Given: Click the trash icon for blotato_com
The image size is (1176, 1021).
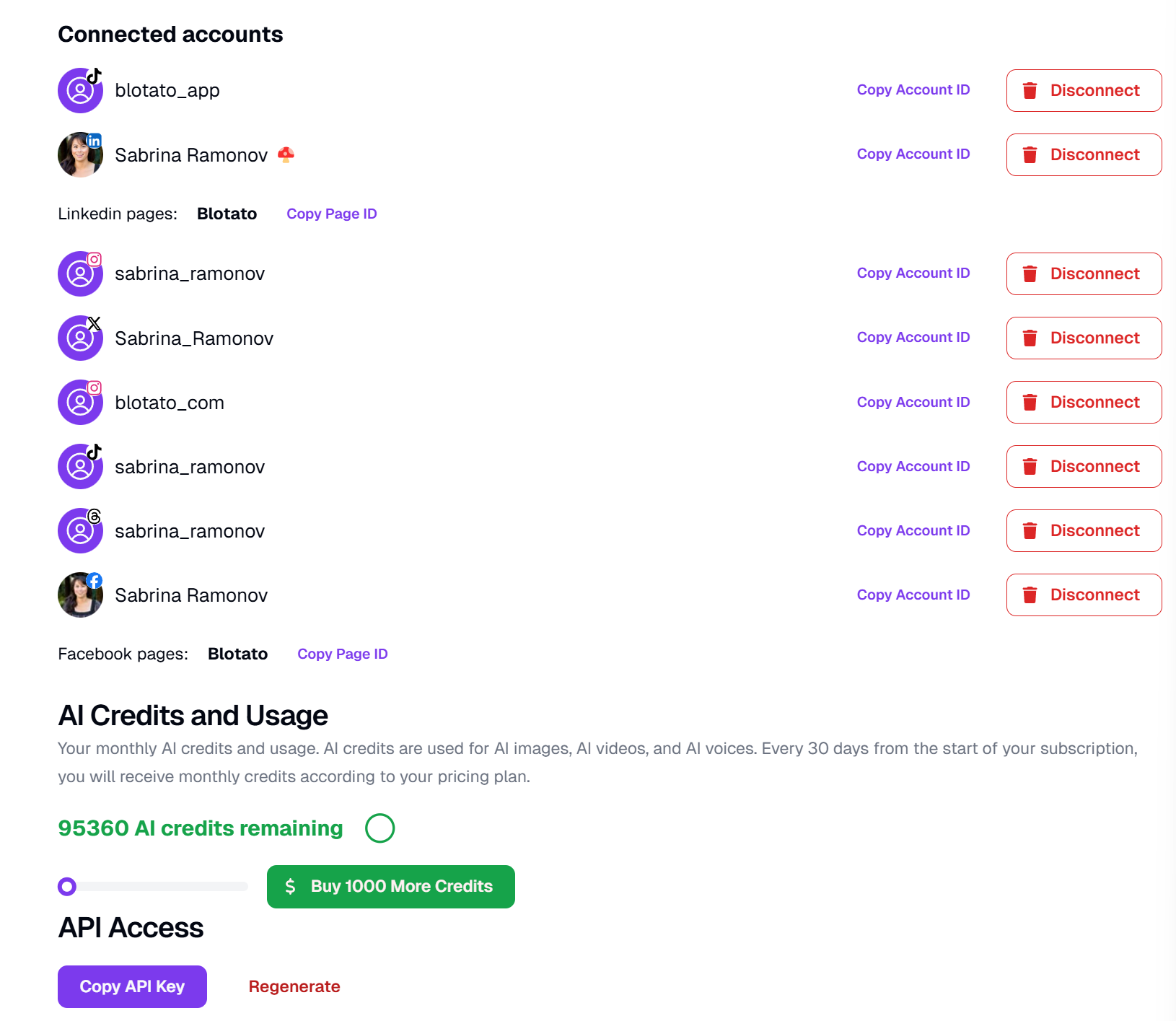Looking at the screenshot, I should pos(1030,403).
